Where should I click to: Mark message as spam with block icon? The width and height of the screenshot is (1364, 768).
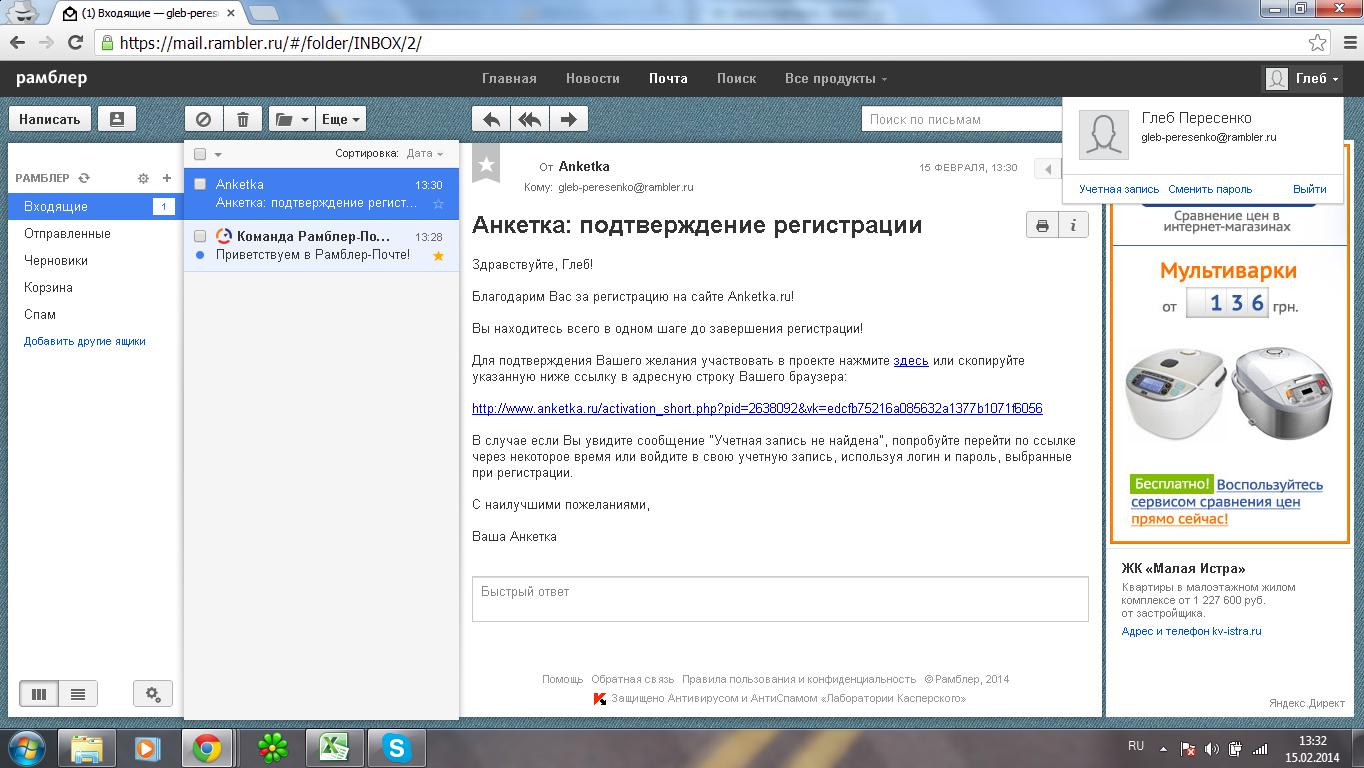pos(203,119)
